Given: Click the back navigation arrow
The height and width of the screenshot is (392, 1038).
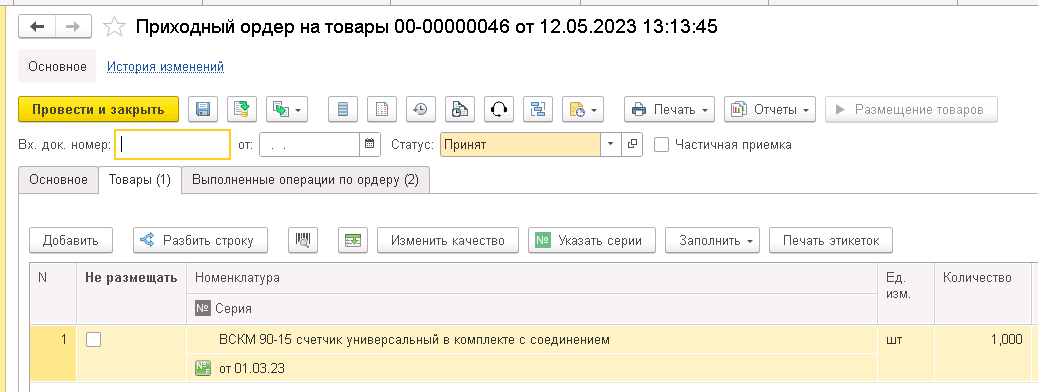Looking at the screenshot, I should pyautogui.click(x=37, y=26).
